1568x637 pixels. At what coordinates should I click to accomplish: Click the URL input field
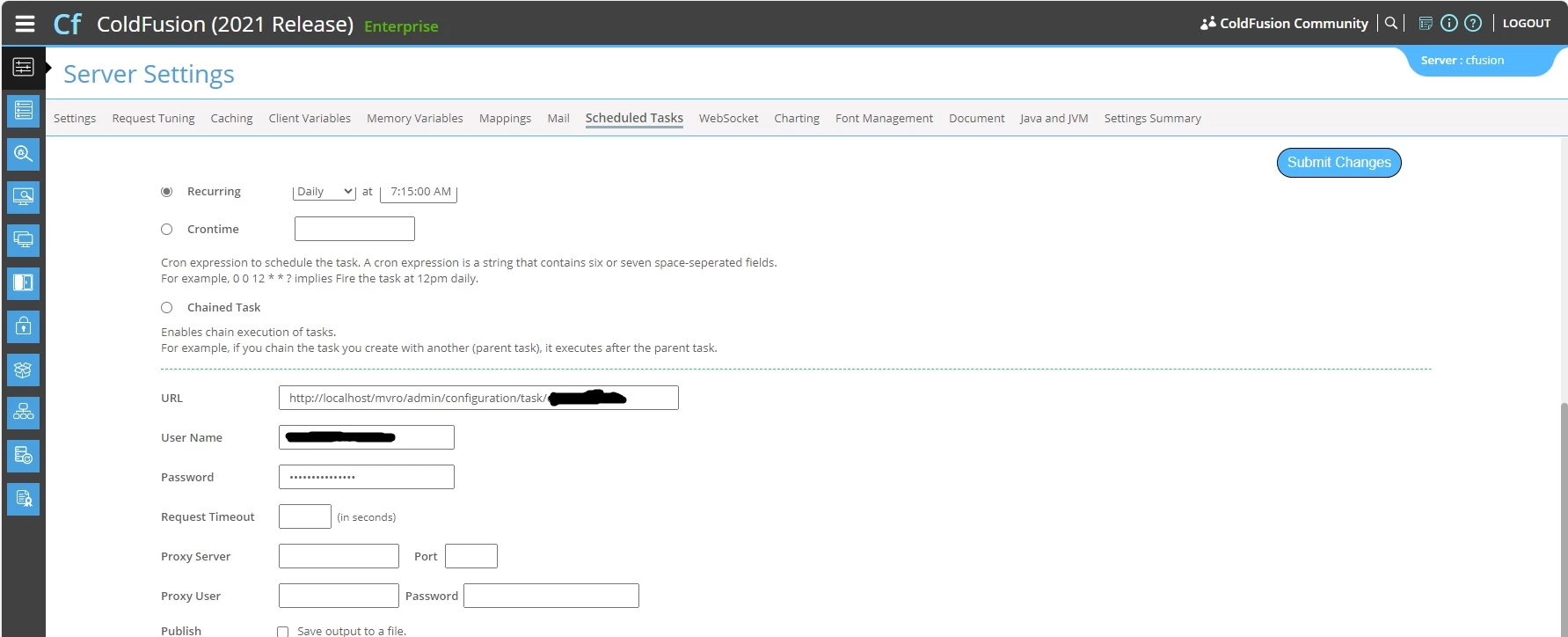(478, 398)
